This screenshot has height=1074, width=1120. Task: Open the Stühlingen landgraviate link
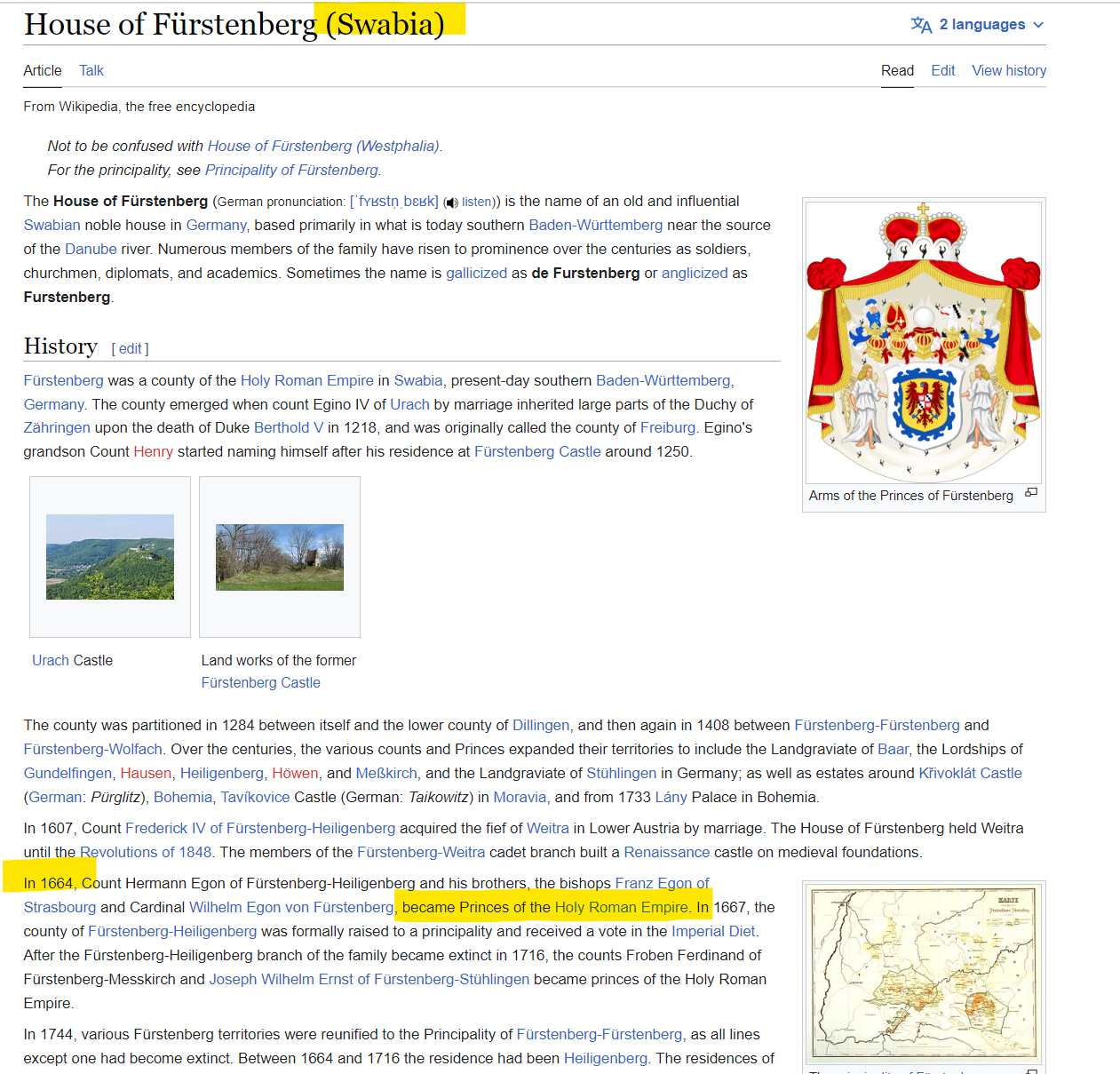622,773
